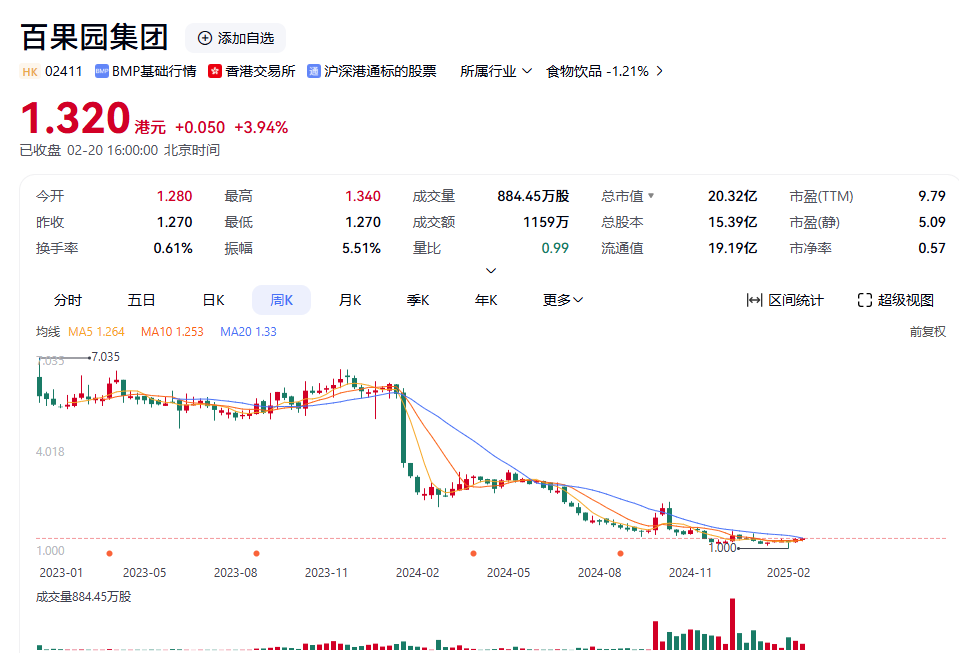959x653 pixels.
Task: Click the stock code 02411
Action: point(64,71)
